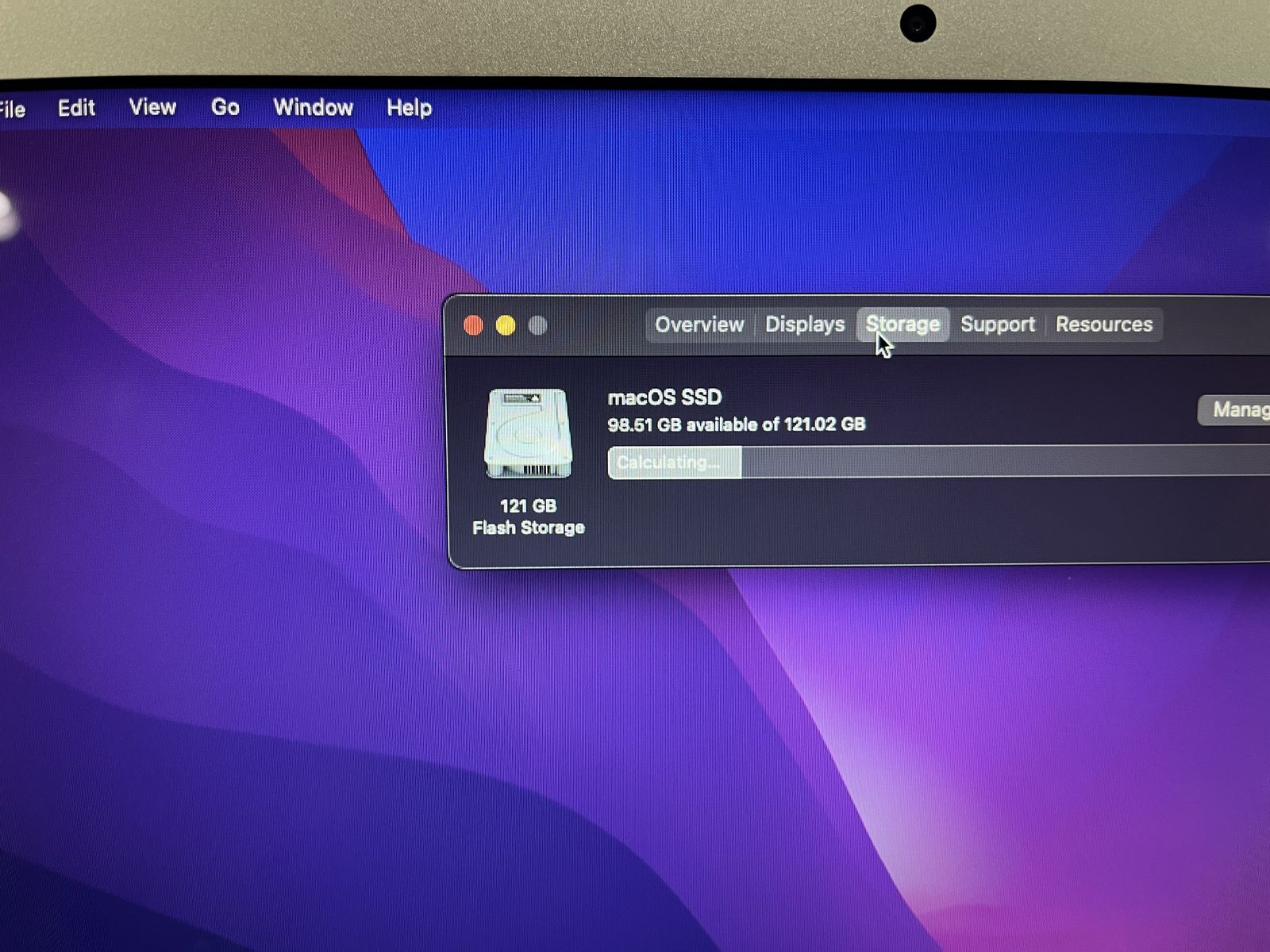1270x952 pixels.
Task: Close the About This Mac window
Action: [x=474, y=325]
